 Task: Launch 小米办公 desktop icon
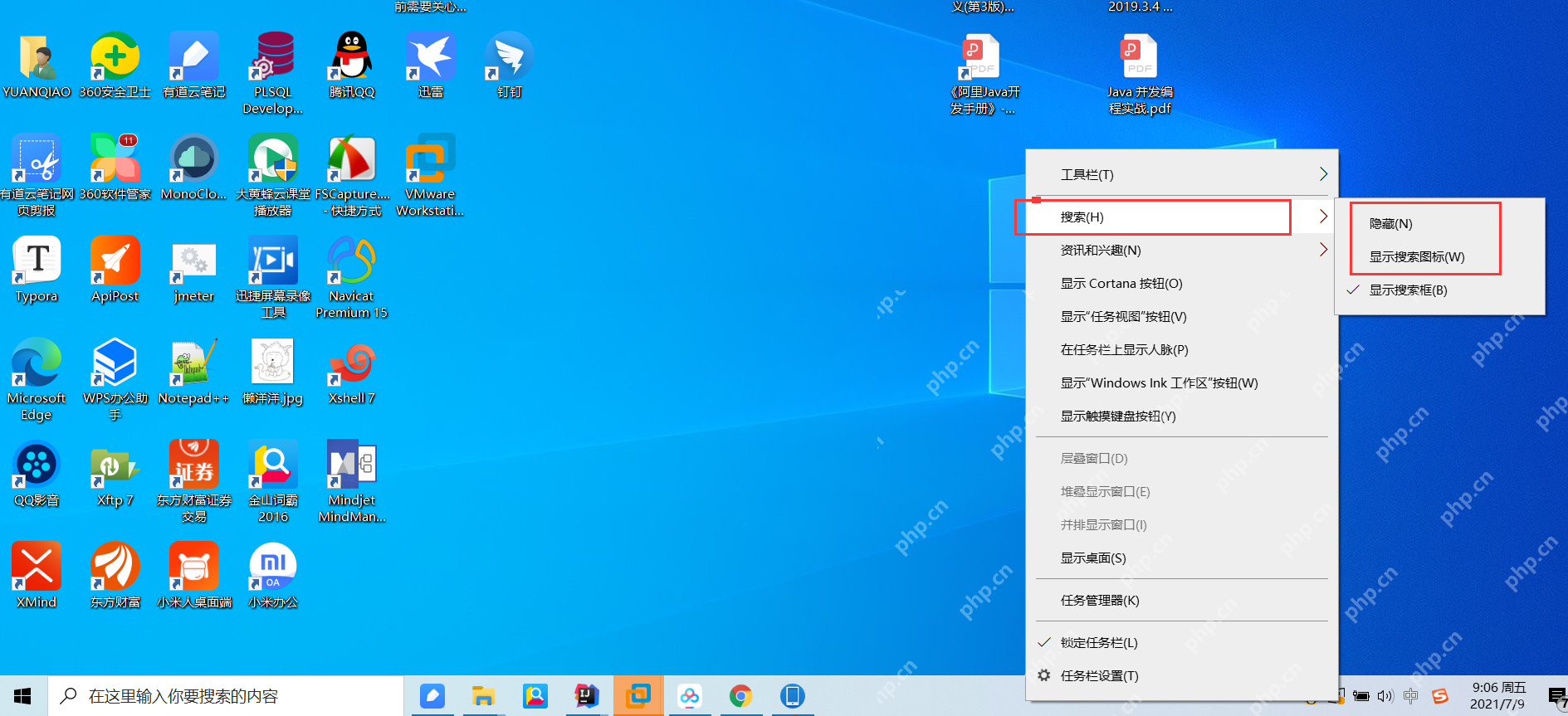(273, 567)
